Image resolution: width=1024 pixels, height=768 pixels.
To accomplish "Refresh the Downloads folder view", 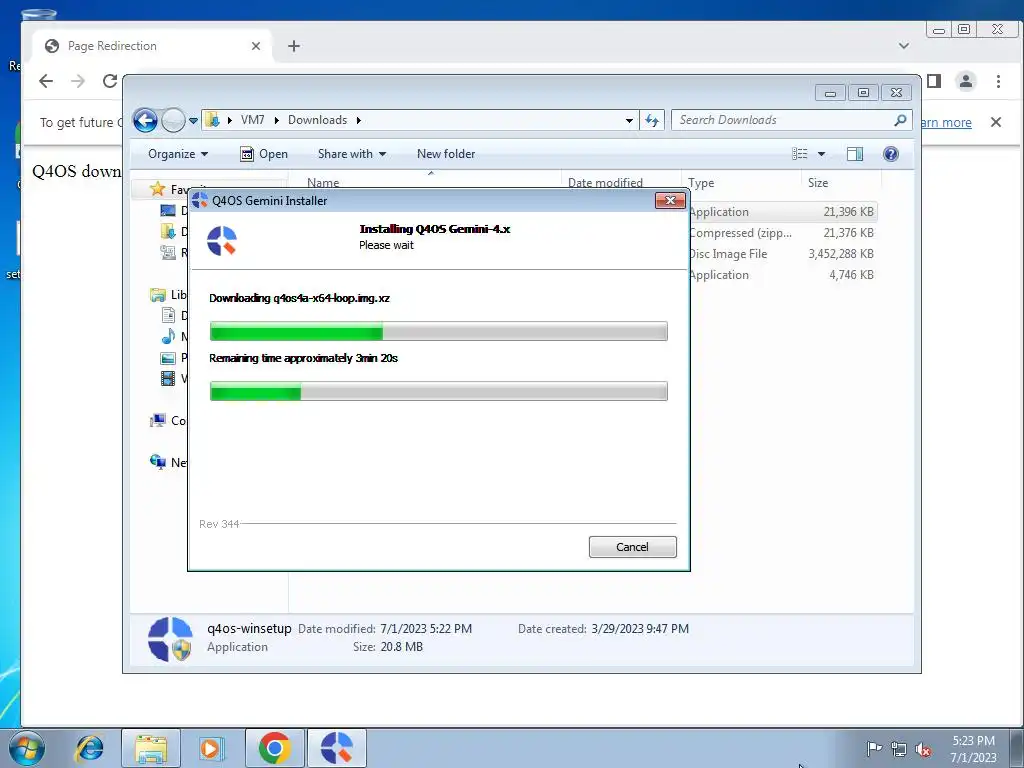I will tap(652, 120).
